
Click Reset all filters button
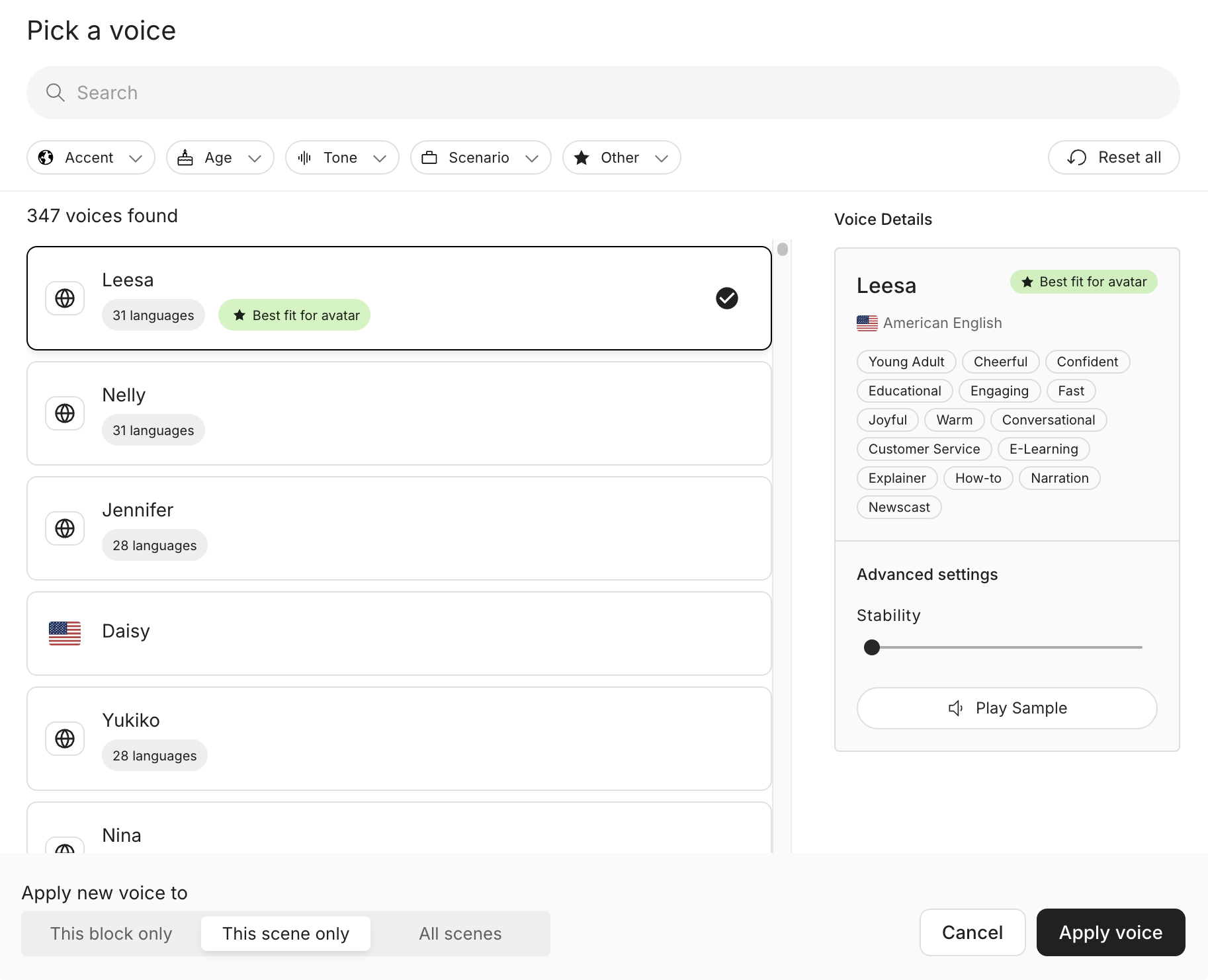click(1113, 157)
